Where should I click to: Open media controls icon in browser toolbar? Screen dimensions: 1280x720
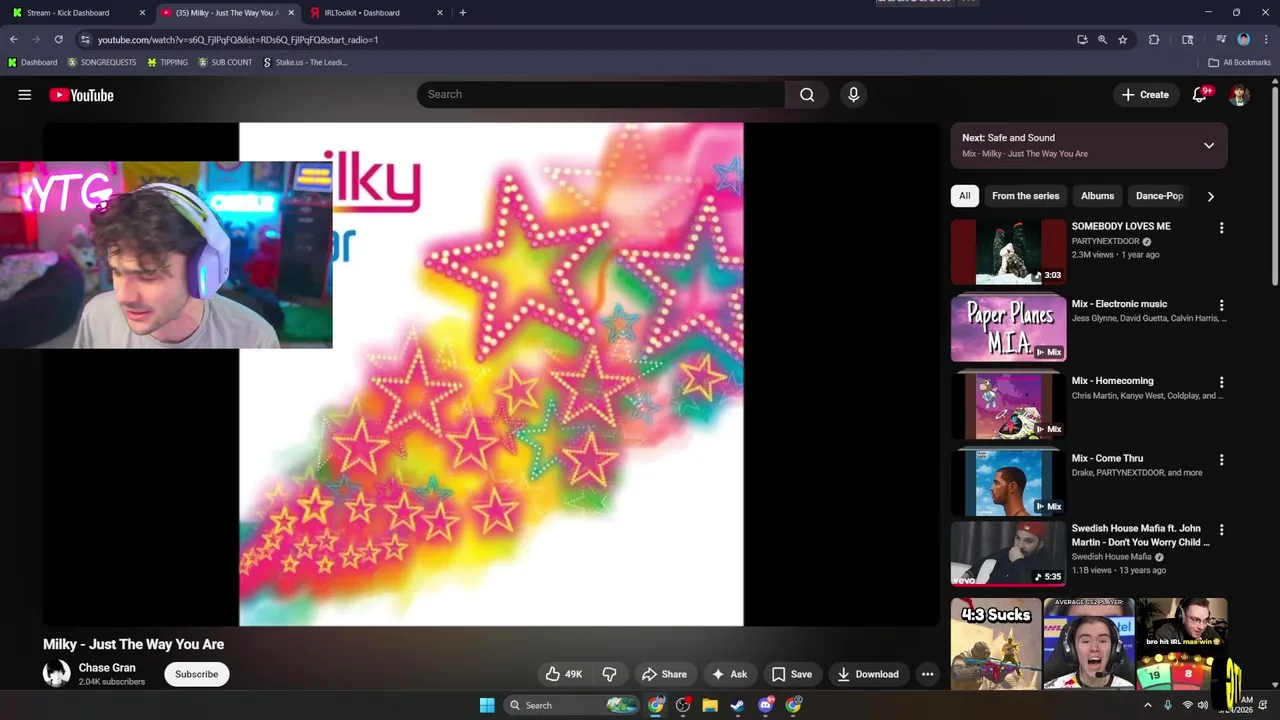coord(1221,40)
